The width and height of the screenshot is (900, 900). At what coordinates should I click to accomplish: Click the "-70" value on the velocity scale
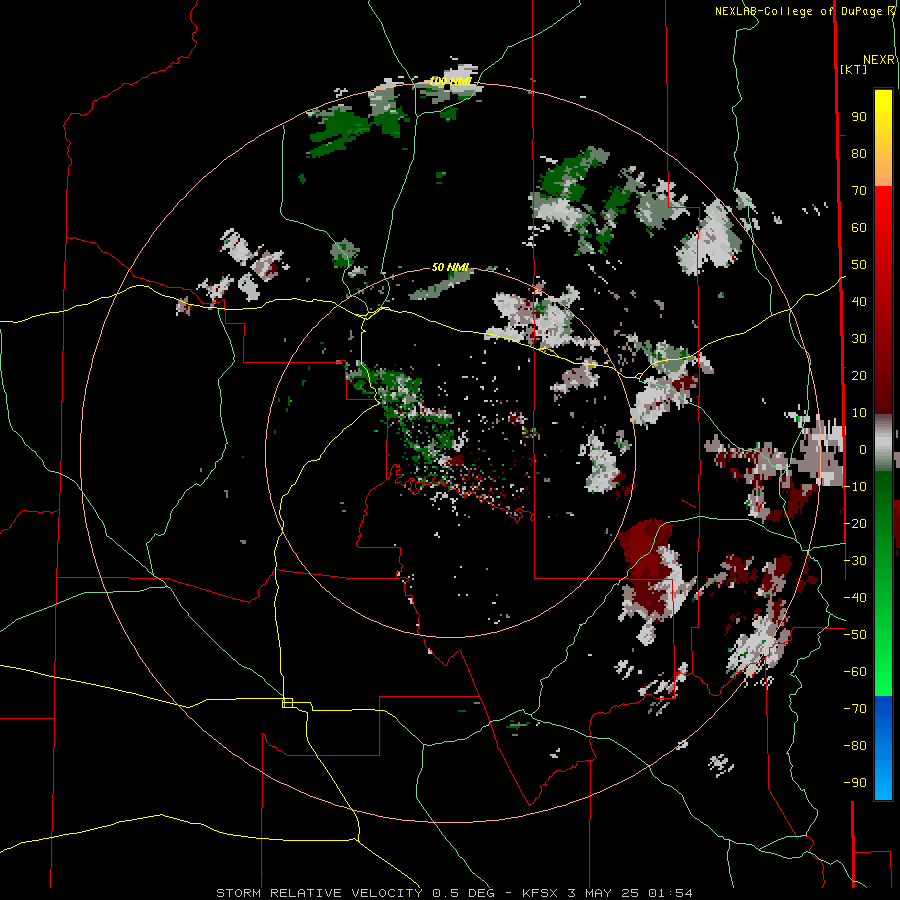point(855,709)
